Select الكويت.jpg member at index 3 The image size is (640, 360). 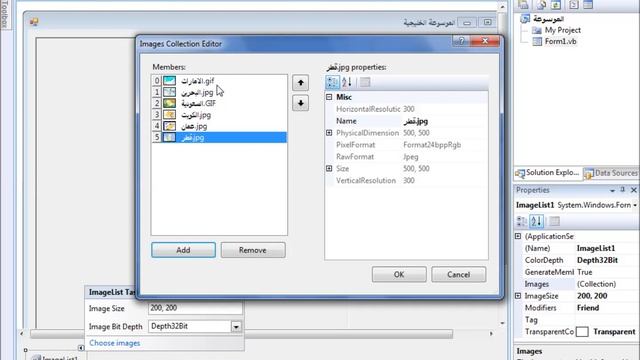click(x=219, y=115)
